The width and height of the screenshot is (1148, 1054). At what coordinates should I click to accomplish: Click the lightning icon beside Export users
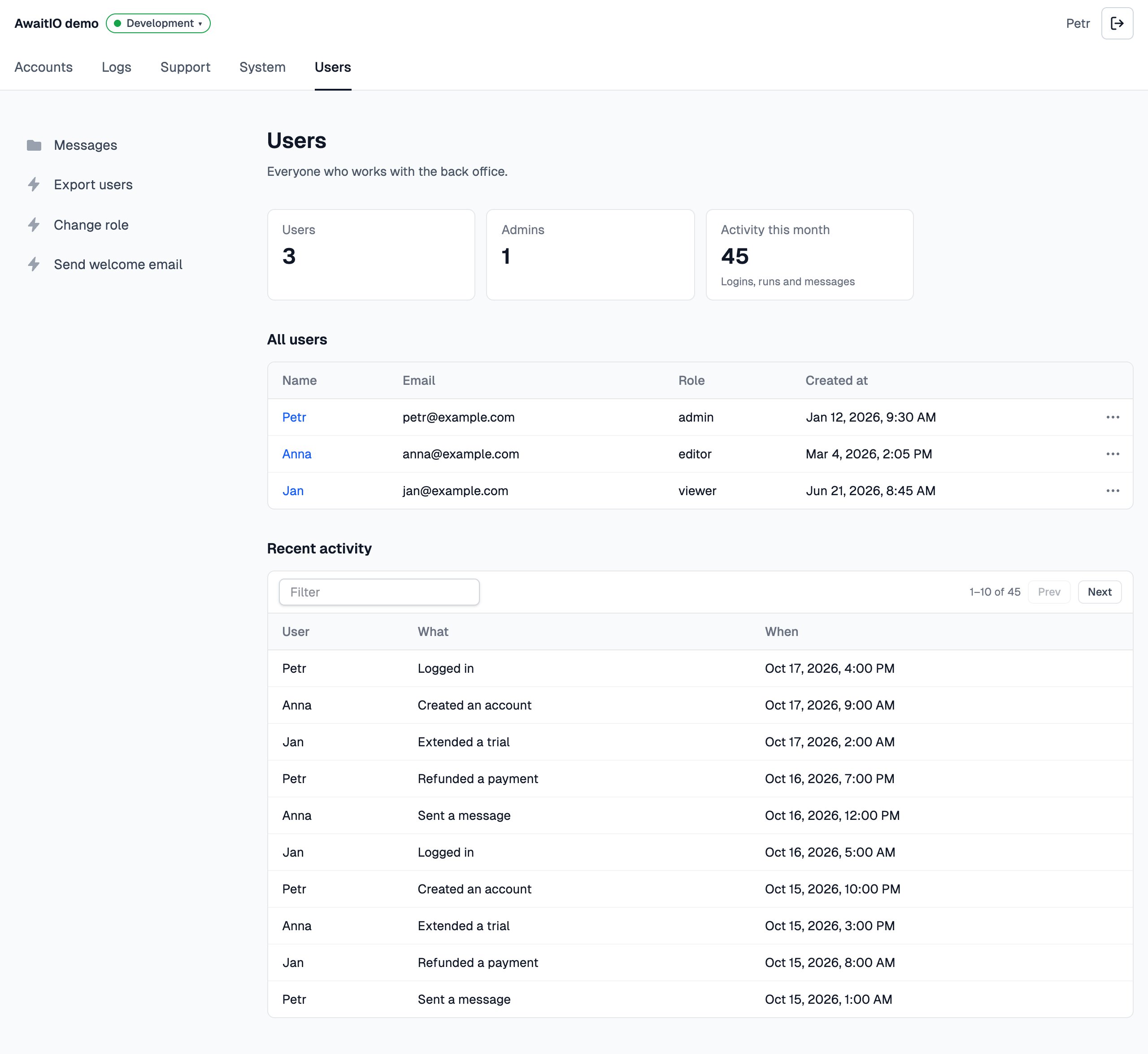34,185
